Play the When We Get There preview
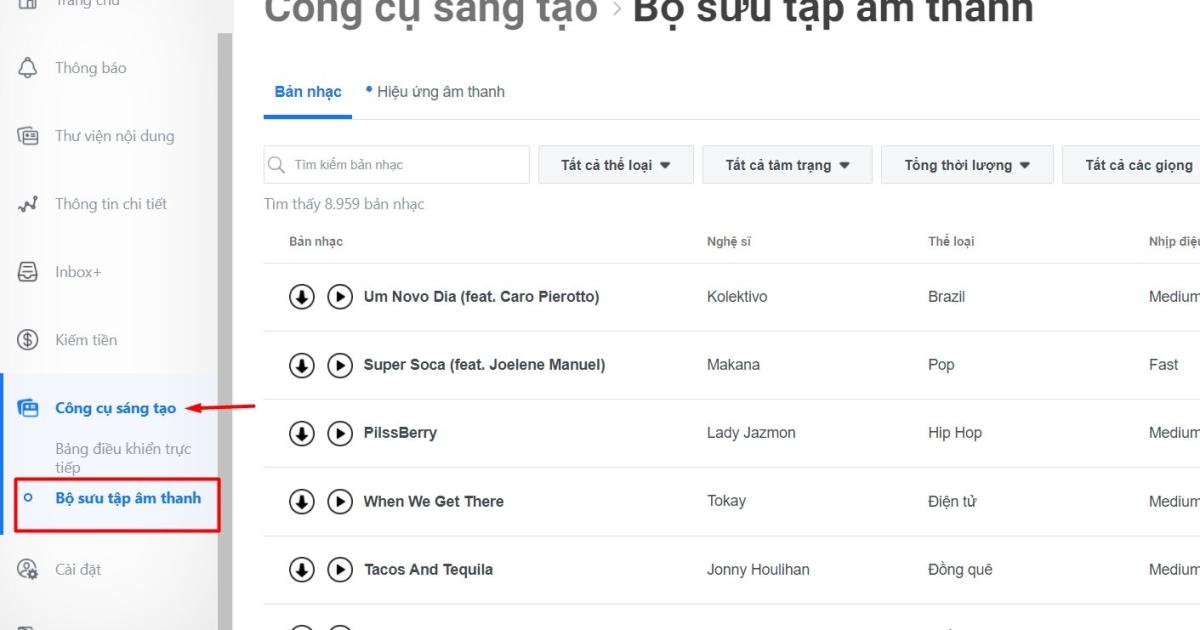 [340, 501]
